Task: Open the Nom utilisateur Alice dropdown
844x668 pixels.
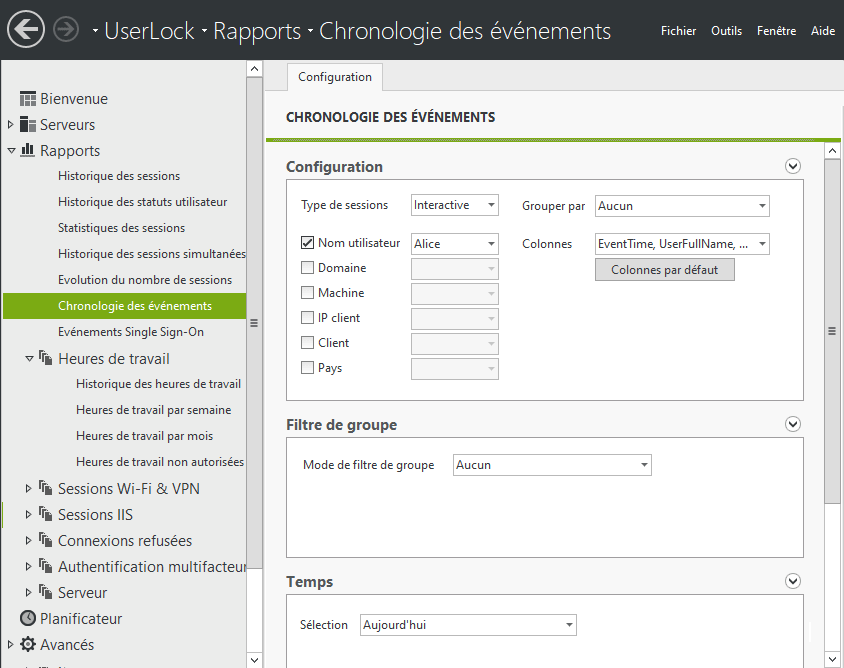Action: (x=455, y=244)
